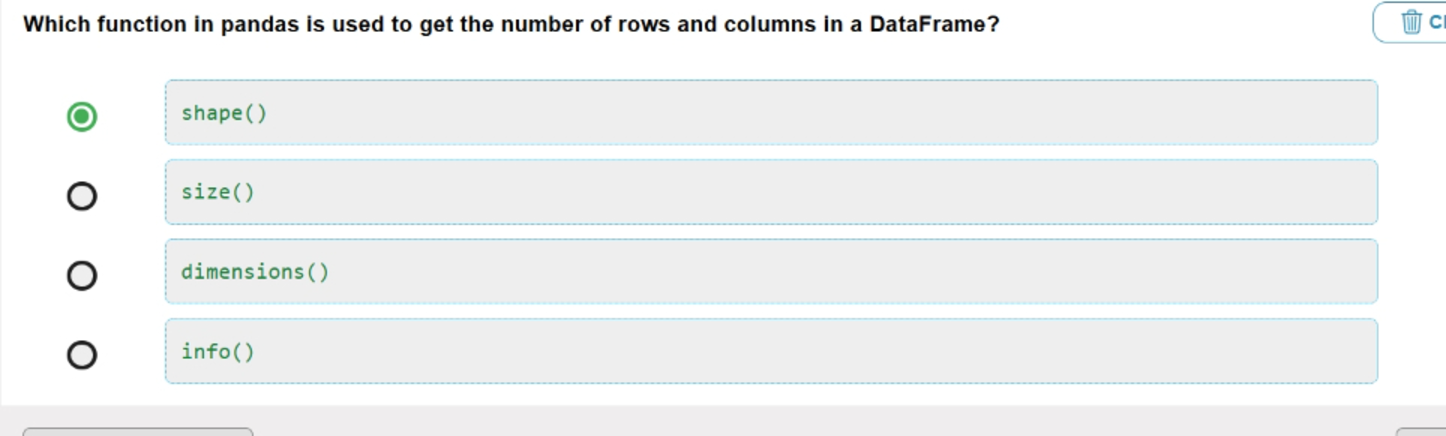Click the info() answer box
Viewport: 1446px width, 436px height.
771,351
